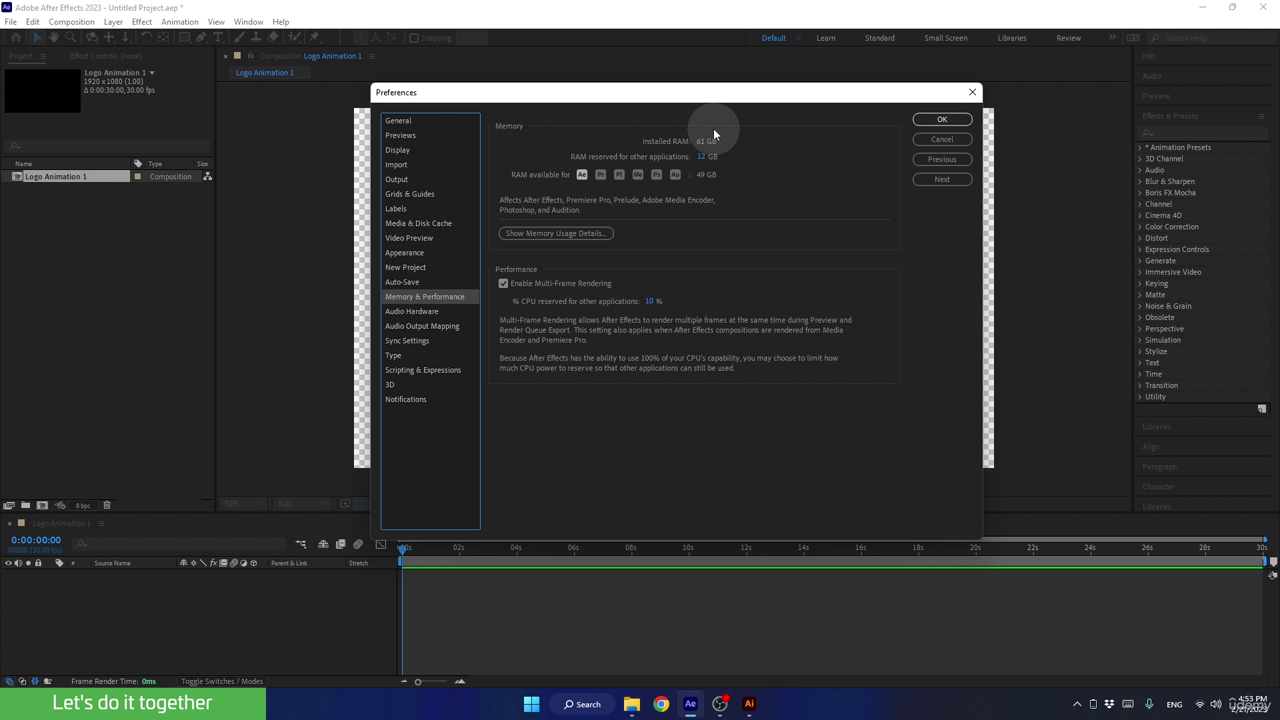Image resolution: width=1280 pixels, height=720 pixels.
Task: Click the Pl app icon in RAM available row
Action: (619, 175)
